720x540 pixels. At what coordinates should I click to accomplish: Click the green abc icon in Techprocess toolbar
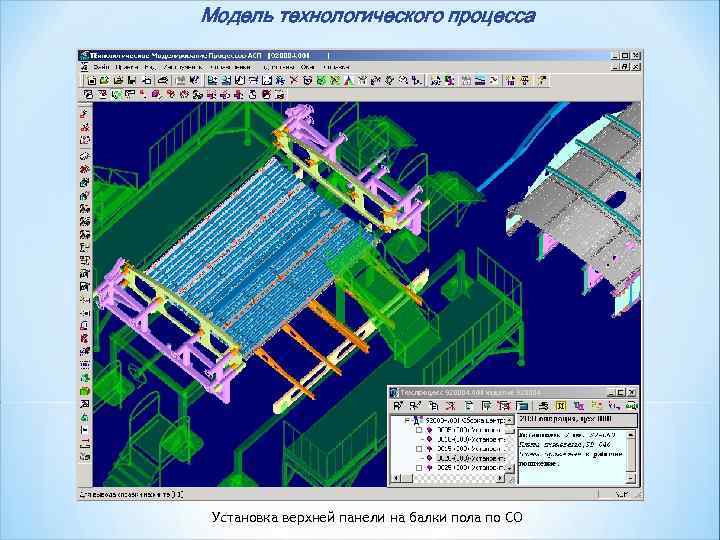click(x=632, y=406)
